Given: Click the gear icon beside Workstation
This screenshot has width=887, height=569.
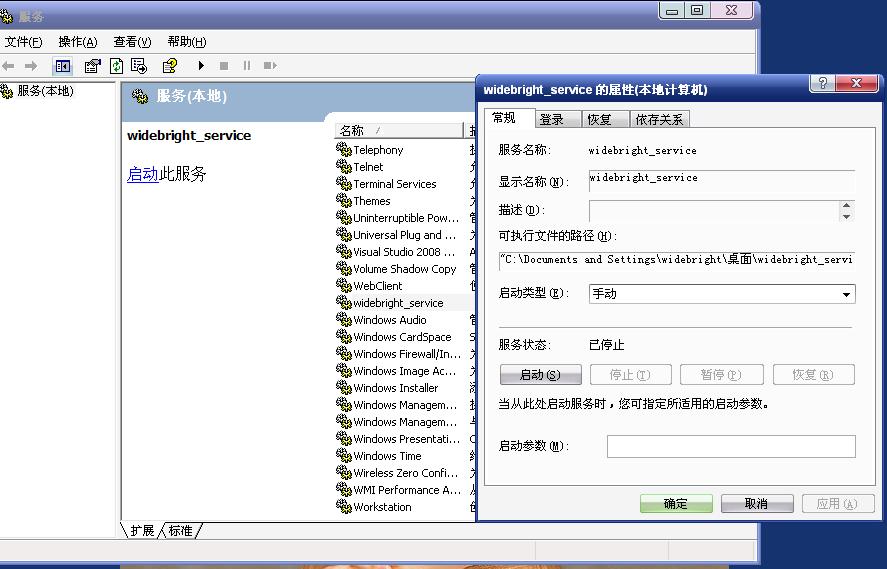Looking at the screenshot, I should click(344, 506).
